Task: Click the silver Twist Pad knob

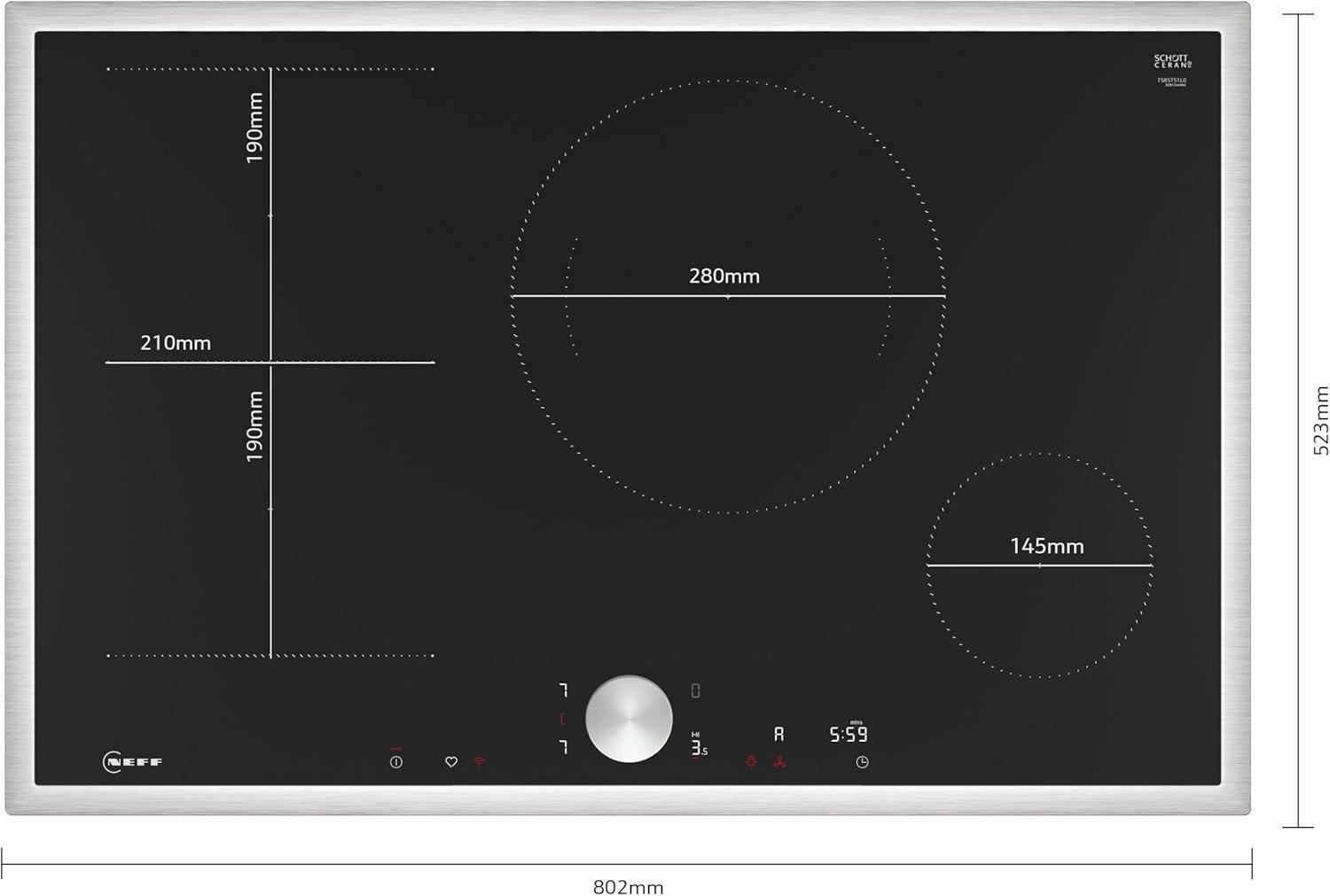Action: pyautogui.click(x=629, y=719)
